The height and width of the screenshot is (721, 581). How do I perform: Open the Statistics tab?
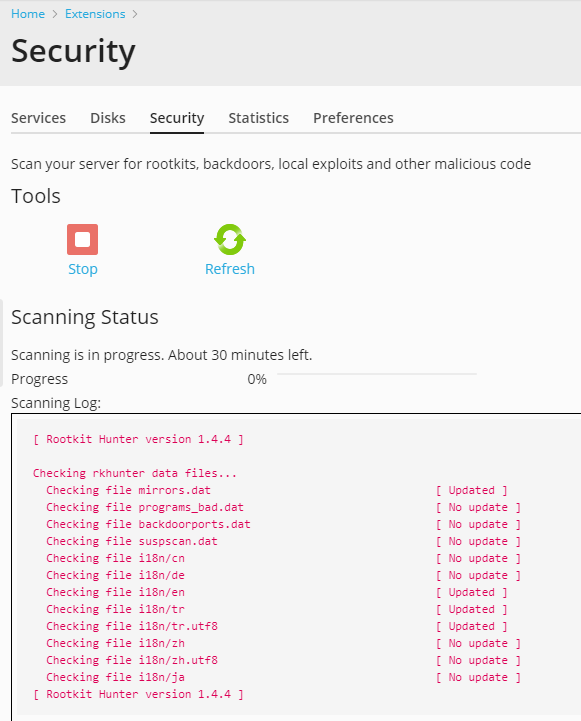point(259,118)
